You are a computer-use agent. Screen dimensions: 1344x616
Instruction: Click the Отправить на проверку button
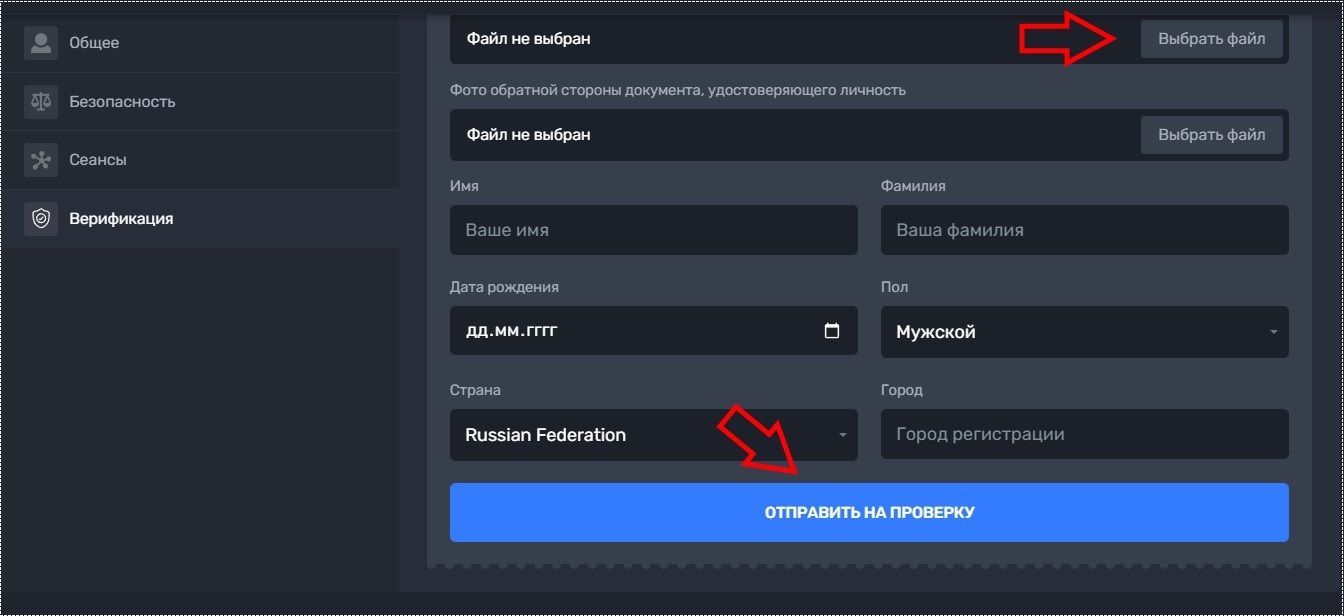869,513
